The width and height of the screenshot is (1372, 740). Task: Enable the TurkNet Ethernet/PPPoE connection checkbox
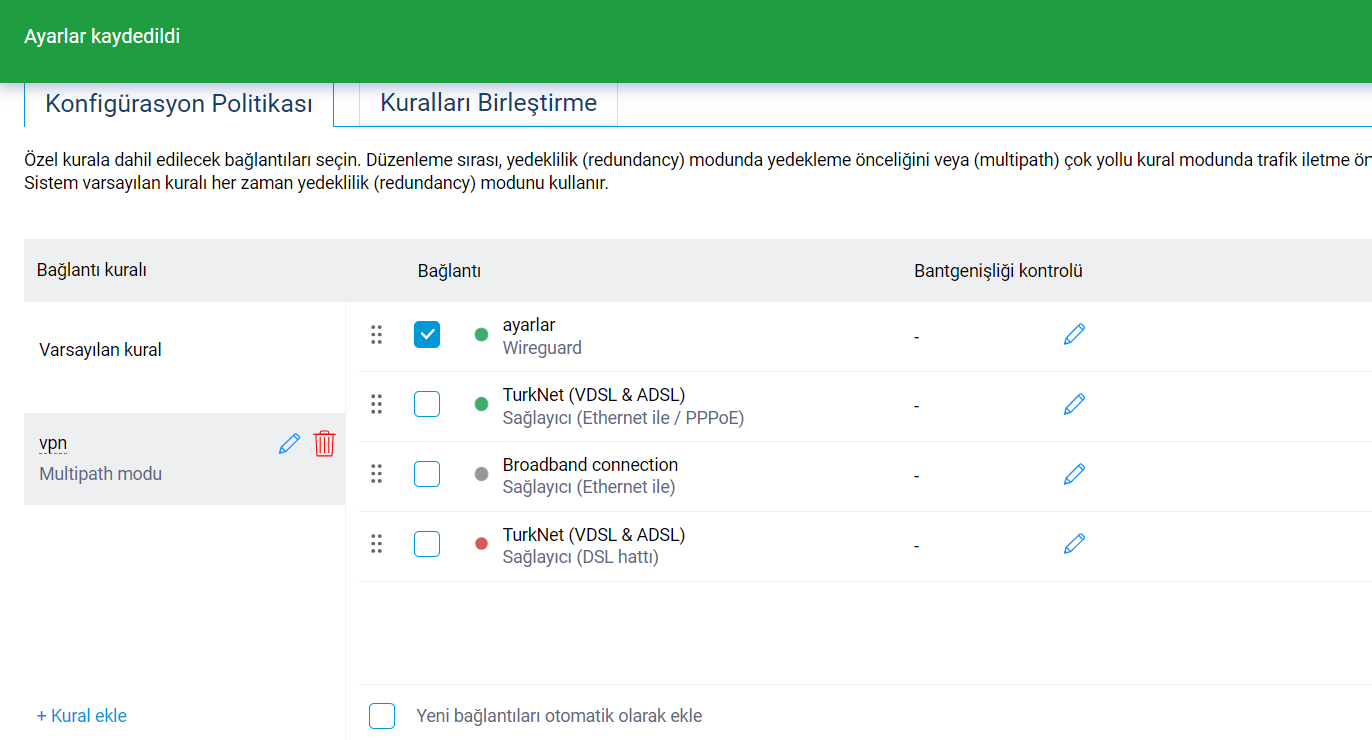pos(427,405)
